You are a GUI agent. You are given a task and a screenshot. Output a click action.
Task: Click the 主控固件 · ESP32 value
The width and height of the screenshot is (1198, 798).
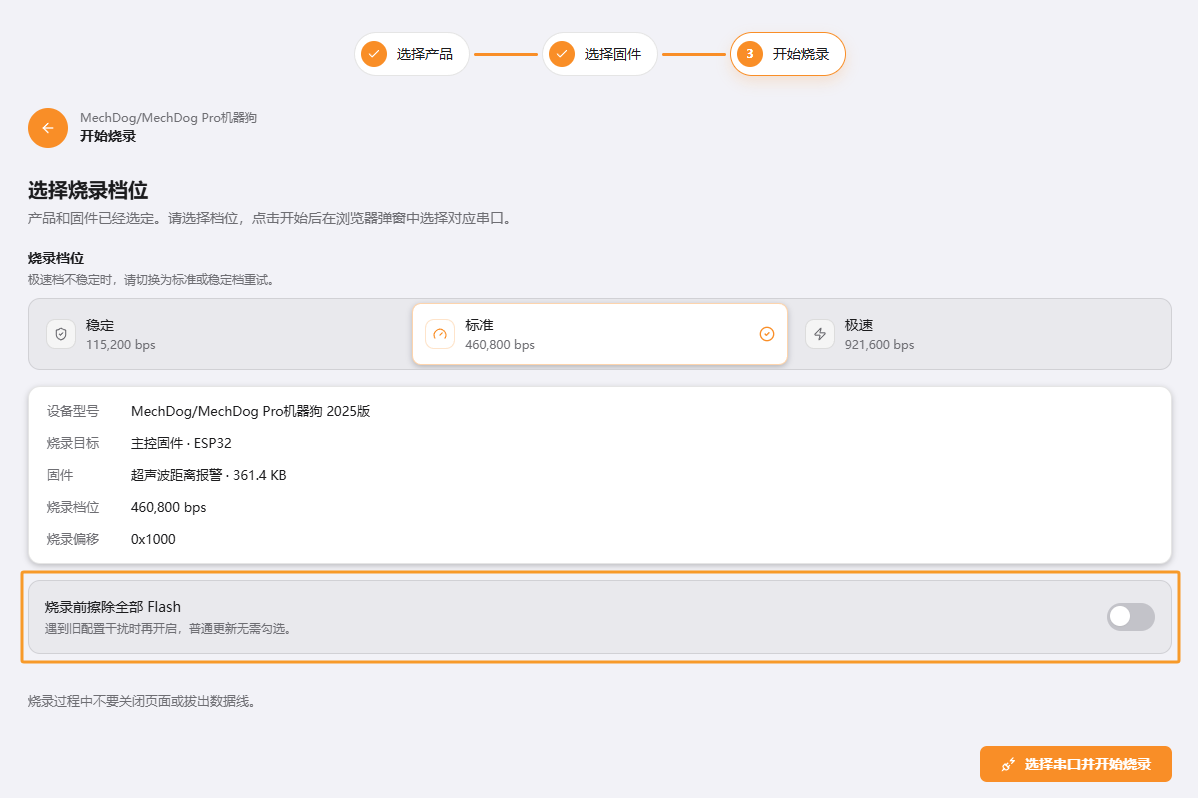tap(181, 443)
